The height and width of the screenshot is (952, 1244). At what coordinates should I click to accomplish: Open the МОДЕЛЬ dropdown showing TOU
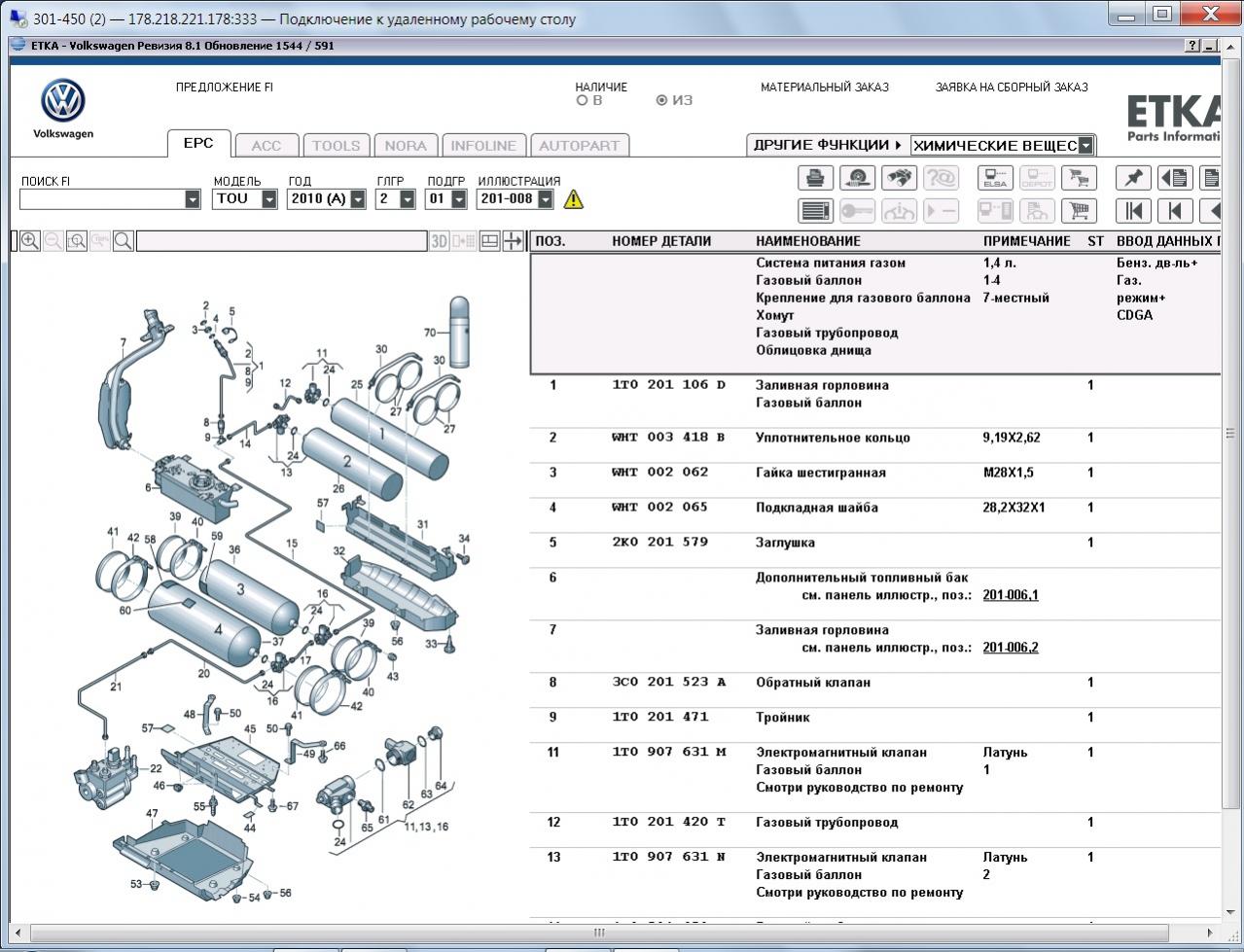tap(269, 199)
